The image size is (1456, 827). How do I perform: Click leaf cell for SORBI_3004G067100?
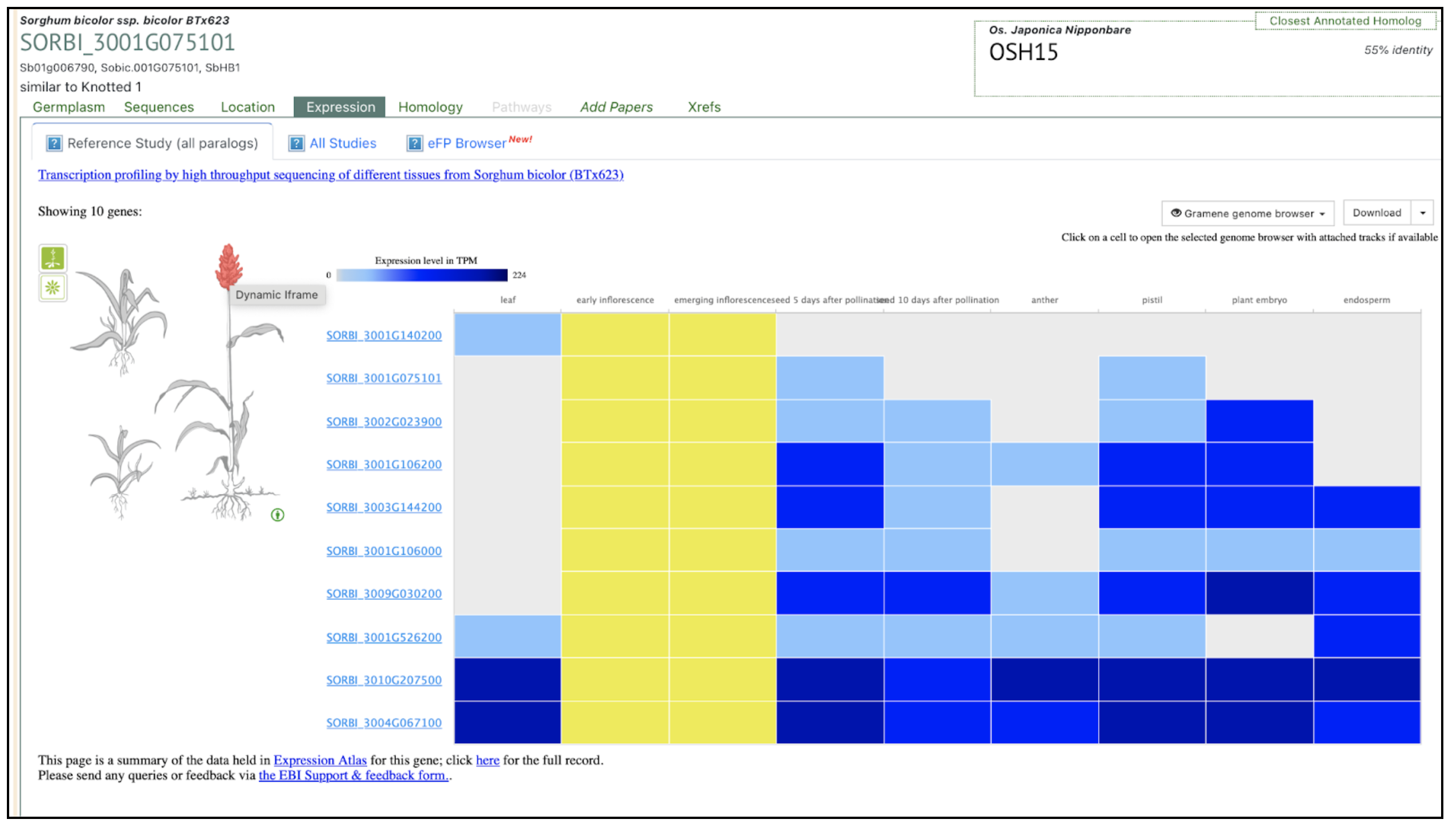507,723
